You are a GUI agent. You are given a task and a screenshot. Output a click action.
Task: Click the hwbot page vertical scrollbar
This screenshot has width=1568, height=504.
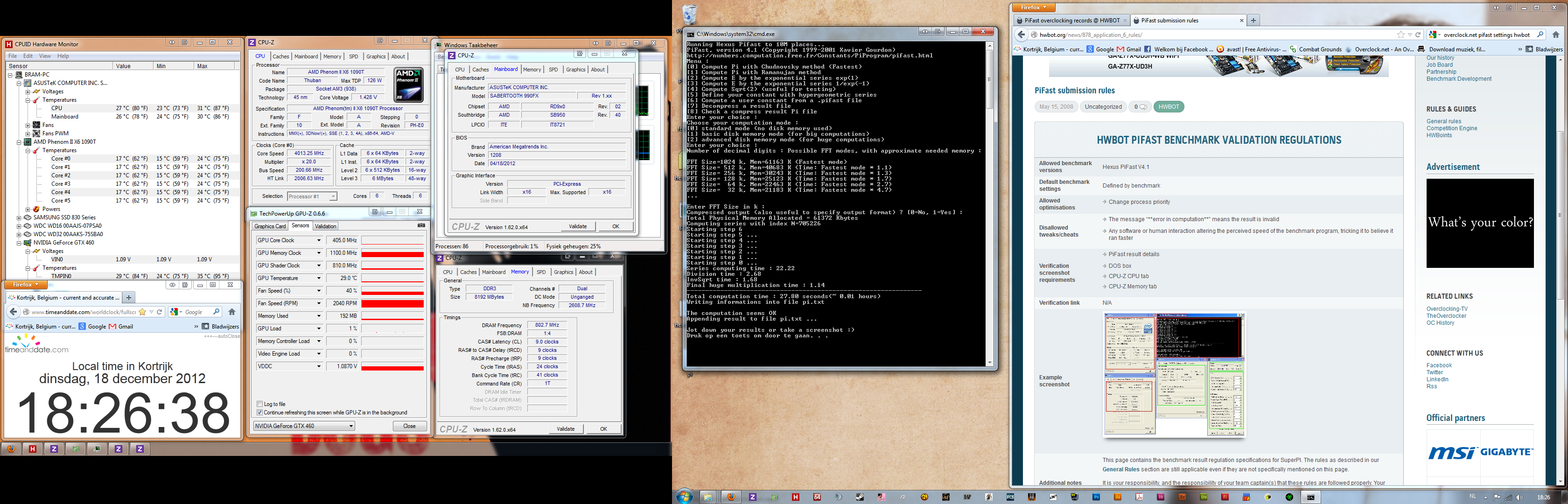click(1560, 271)
